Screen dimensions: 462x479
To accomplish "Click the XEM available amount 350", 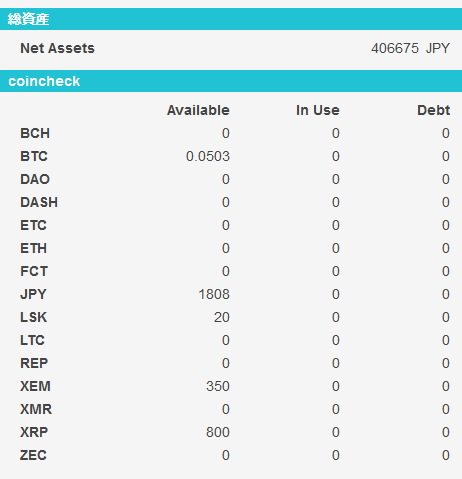I will pos(218,386).
